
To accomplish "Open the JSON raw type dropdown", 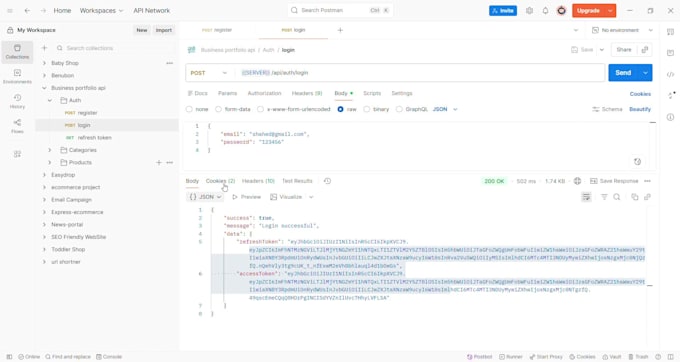I will click(445, 109).
